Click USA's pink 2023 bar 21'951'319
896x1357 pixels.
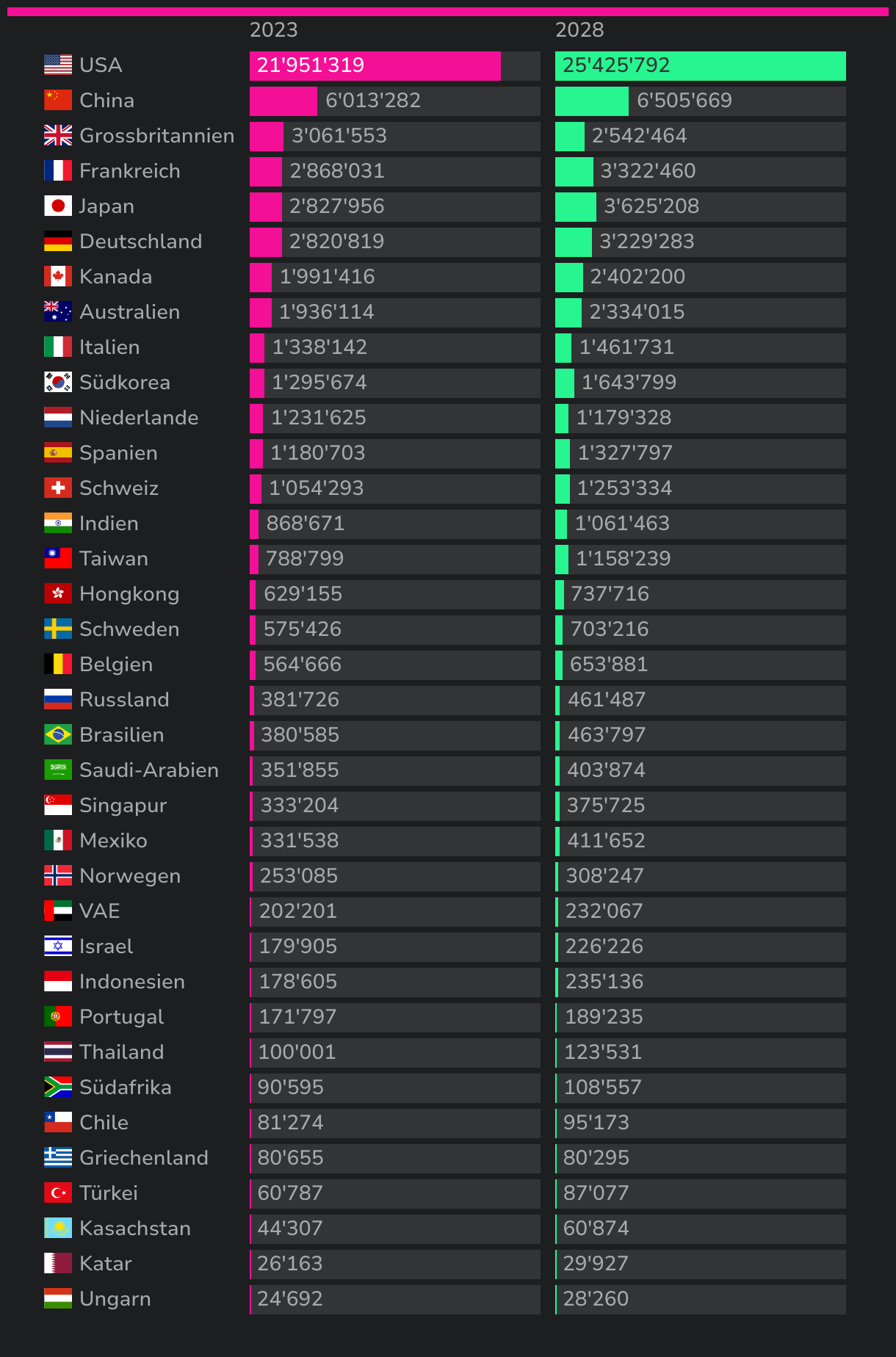[x=375, y=66]
